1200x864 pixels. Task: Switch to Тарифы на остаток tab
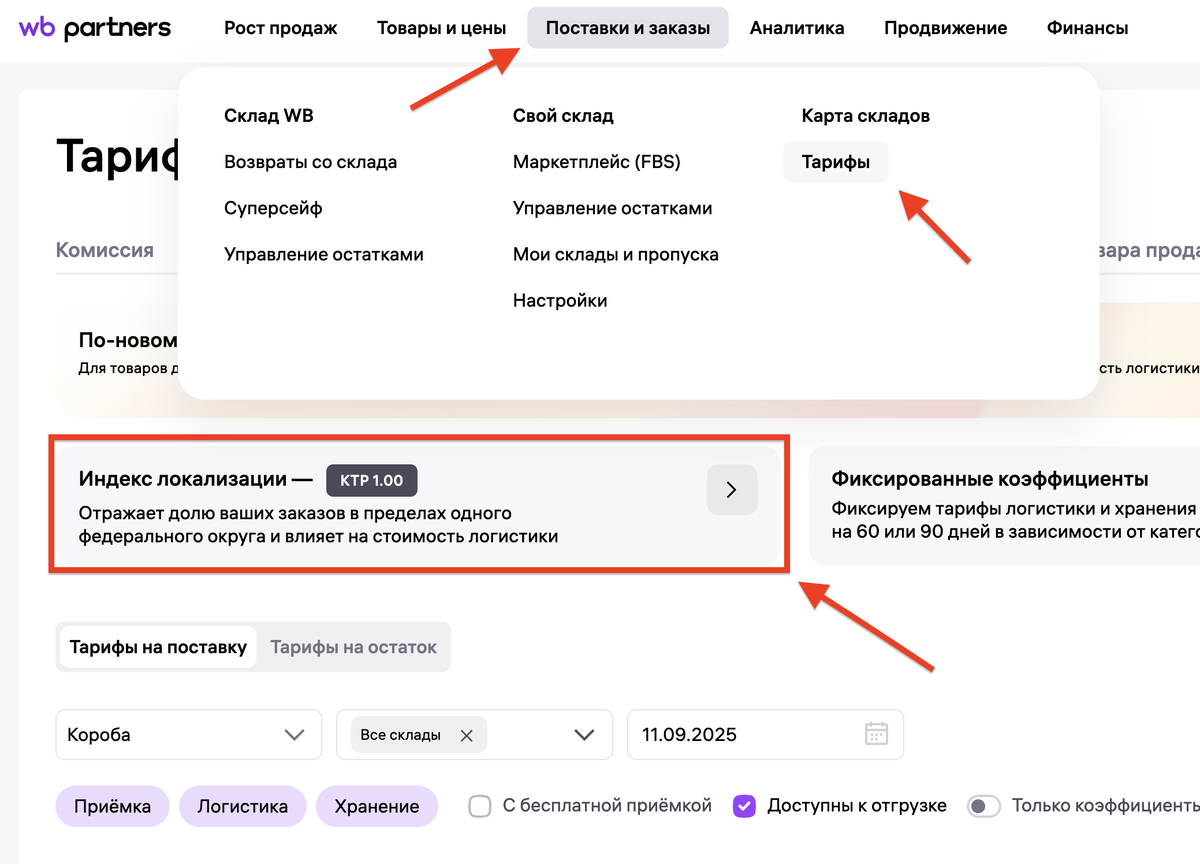(x=355, y=647)
